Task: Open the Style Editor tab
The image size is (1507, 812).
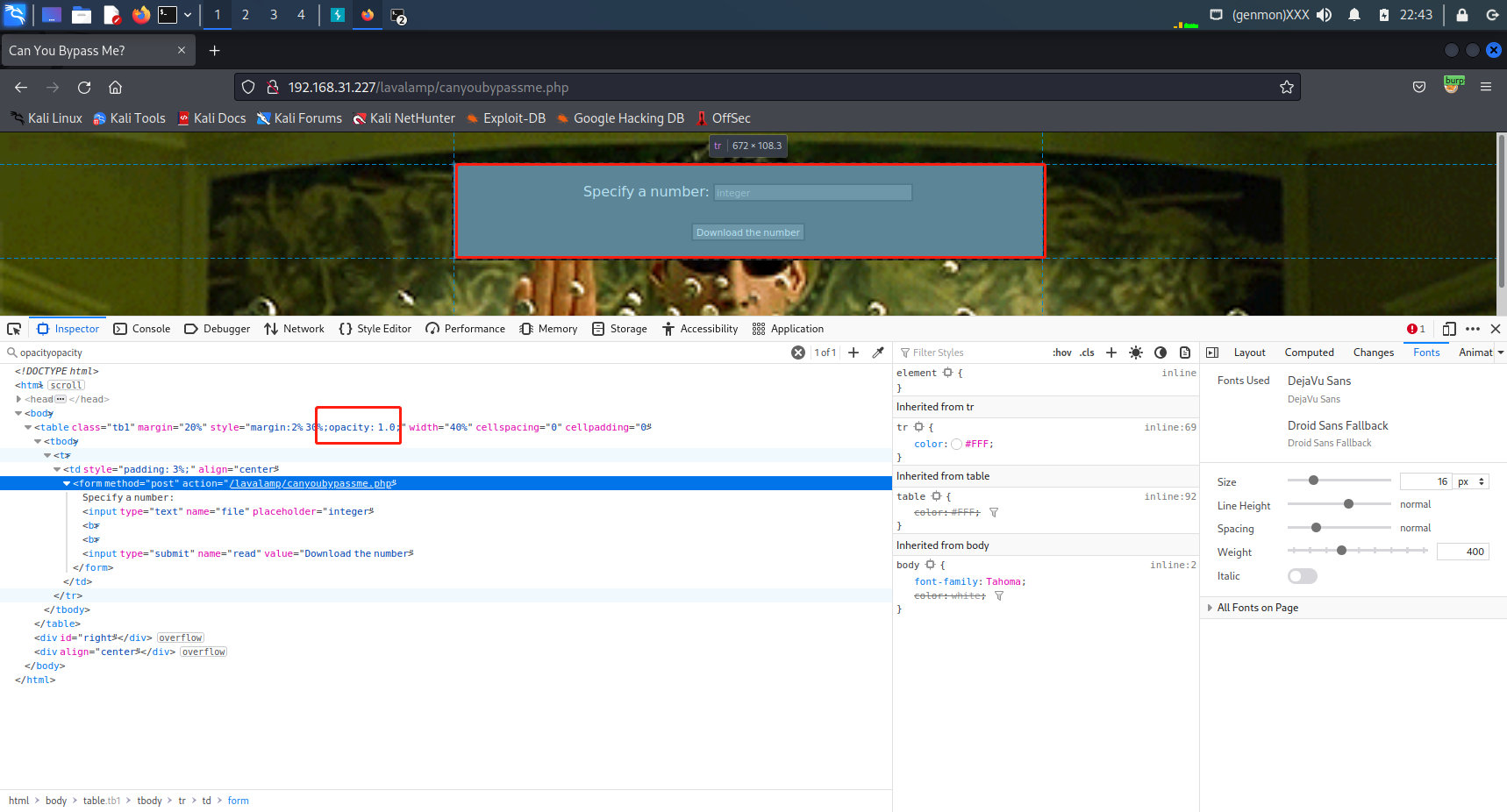Action: click(x=375, y=329)
